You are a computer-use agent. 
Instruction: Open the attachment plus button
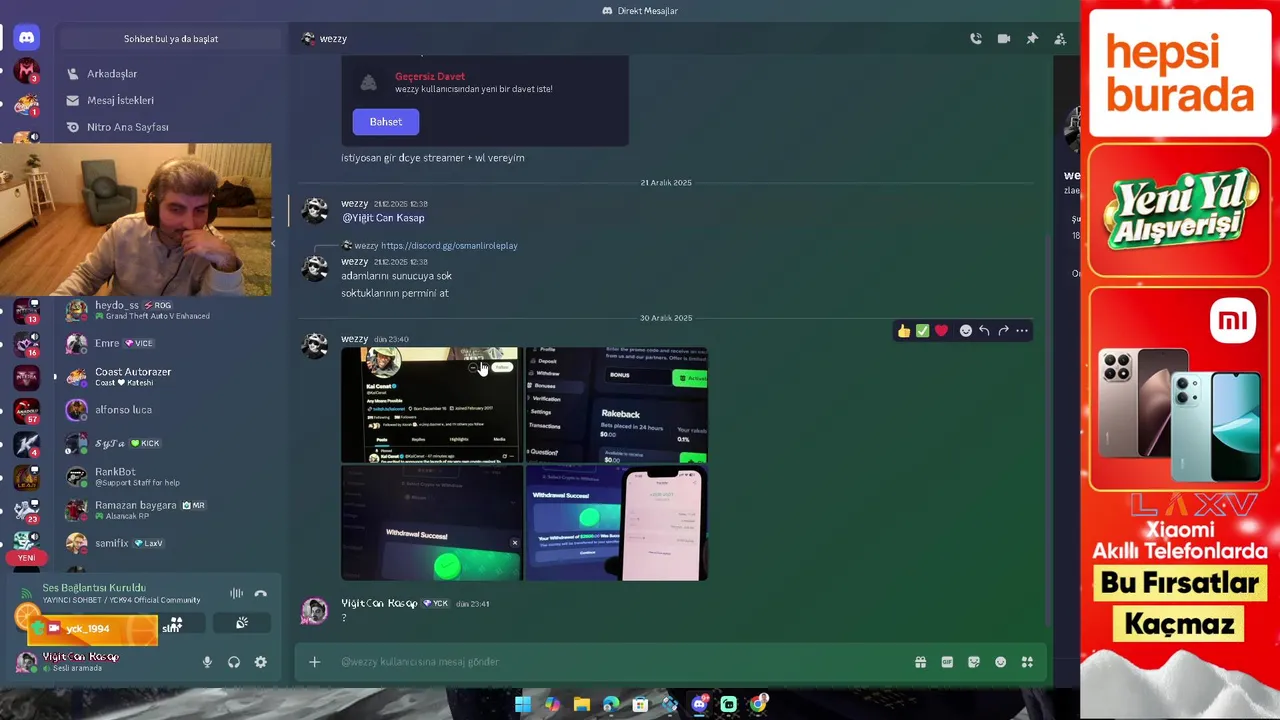point(314,662)
